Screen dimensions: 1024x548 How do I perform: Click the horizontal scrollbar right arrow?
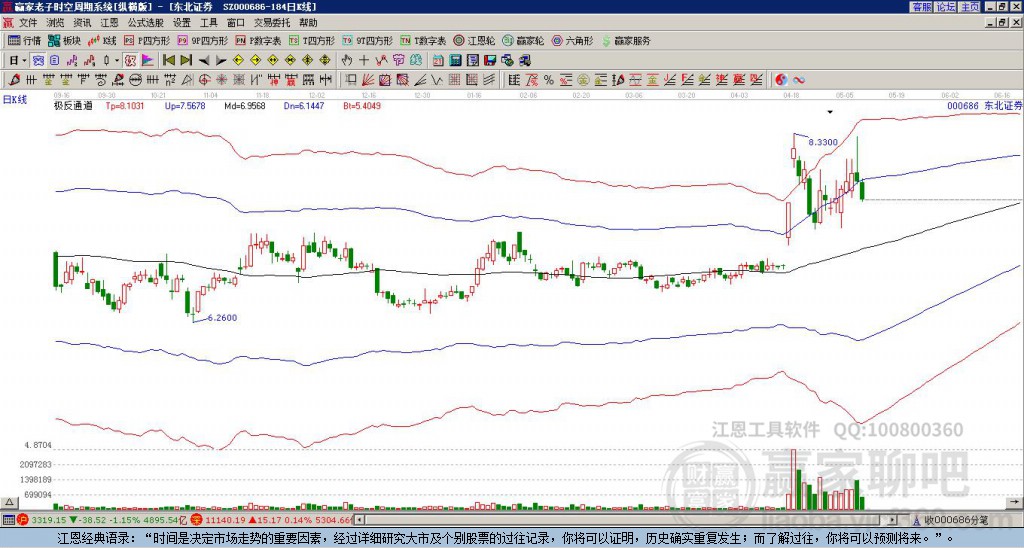click(892, 520)
